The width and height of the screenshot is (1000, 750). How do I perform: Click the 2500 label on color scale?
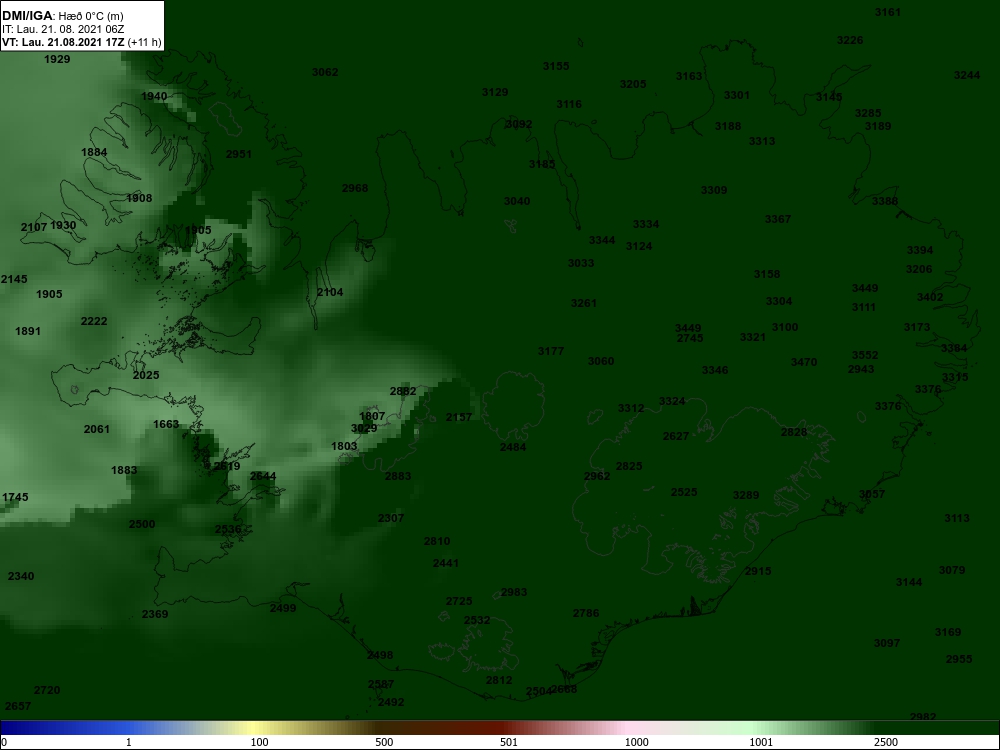pyautogui.click(x=886, y=742)
